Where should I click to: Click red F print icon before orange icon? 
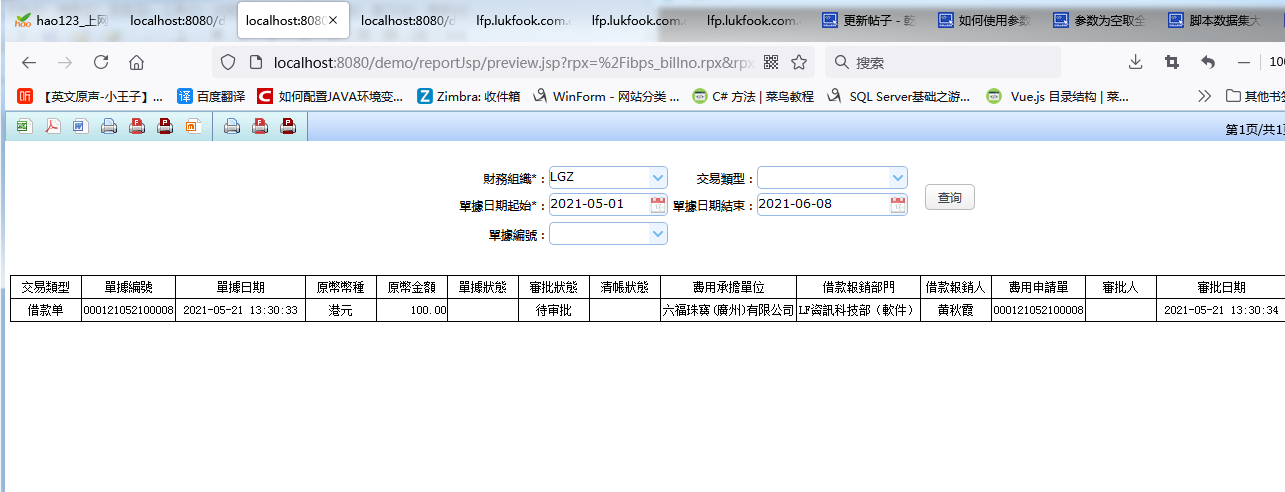point(138,127)
